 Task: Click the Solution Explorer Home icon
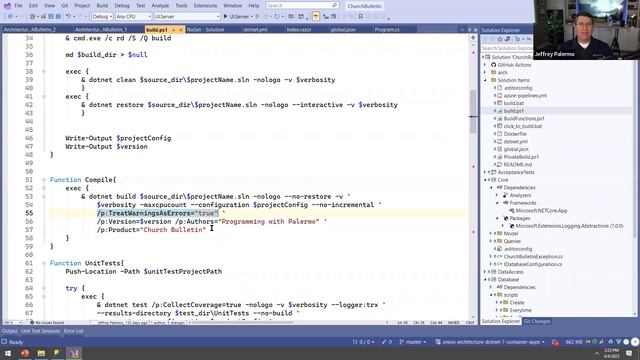click(500, 39)
